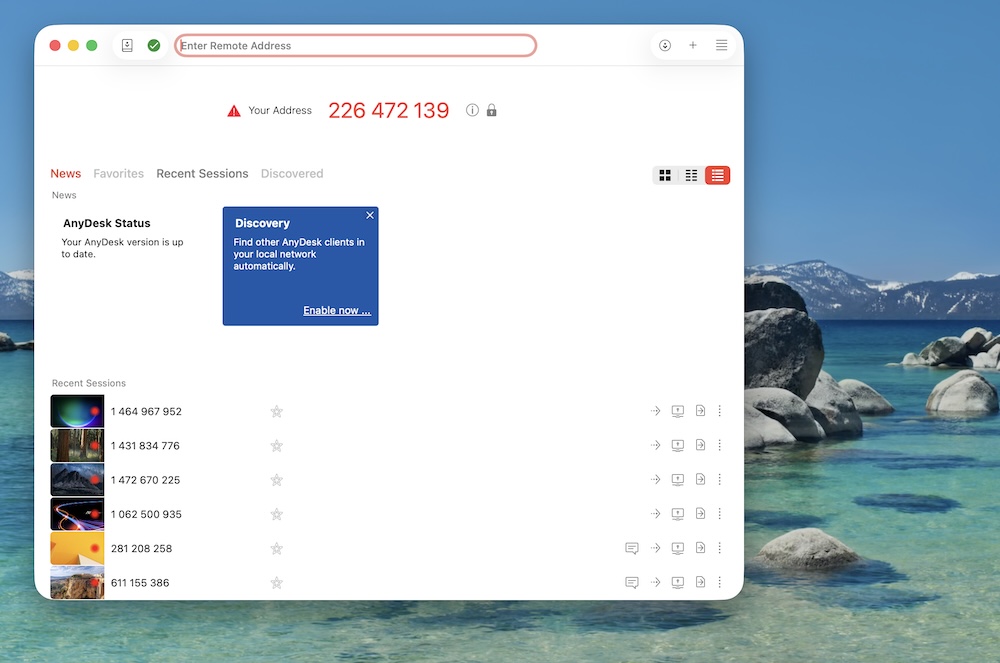Screen dimensions: 1000x663
Task: Open the hamburger main menu
Action: [x=721, y=45]
